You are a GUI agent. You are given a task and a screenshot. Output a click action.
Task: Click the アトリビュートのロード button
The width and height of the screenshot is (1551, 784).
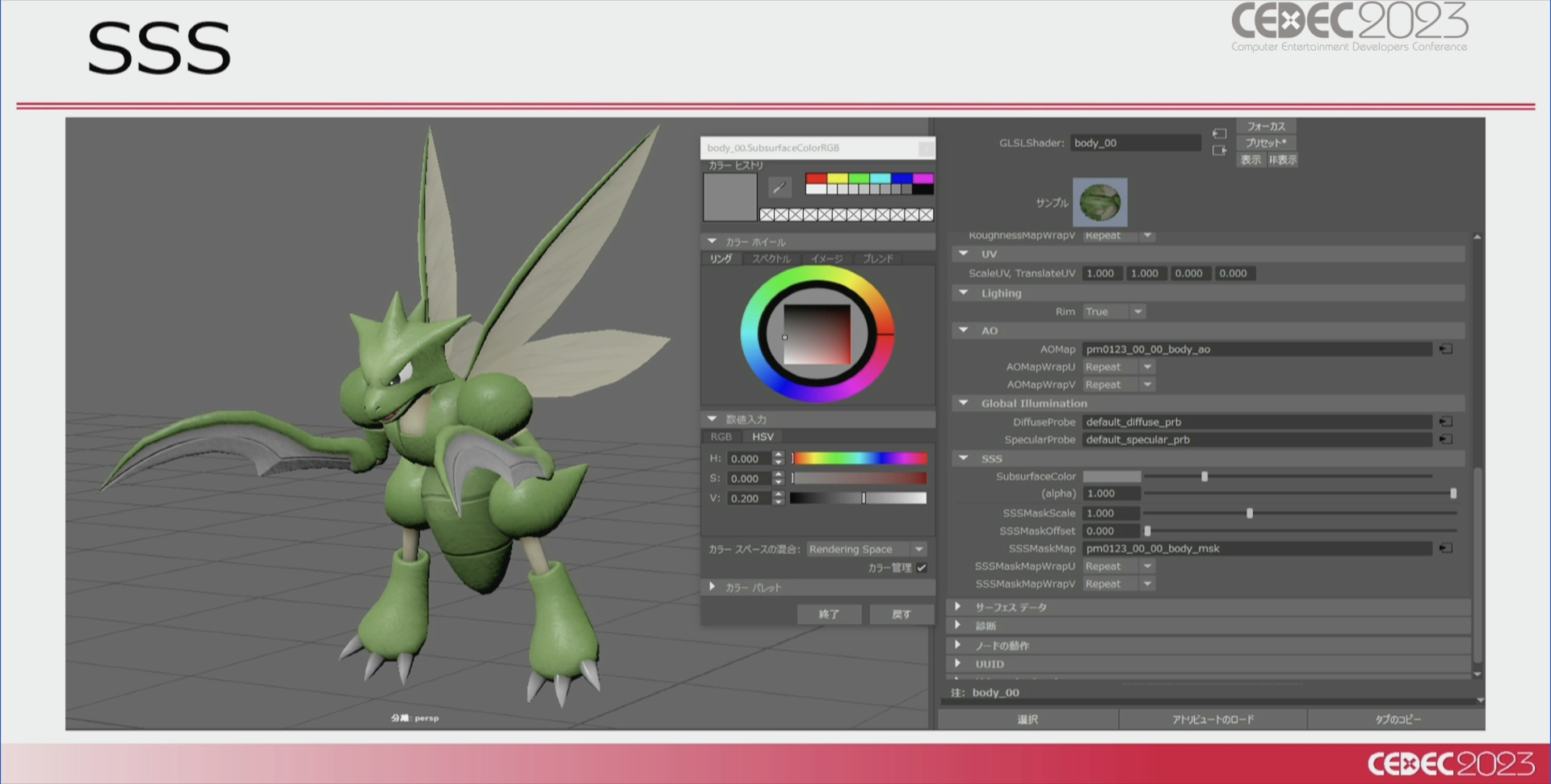[1213, 719]
